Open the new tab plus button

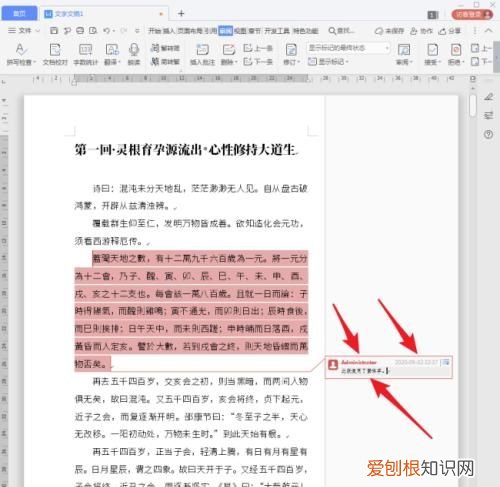[181, 13]
